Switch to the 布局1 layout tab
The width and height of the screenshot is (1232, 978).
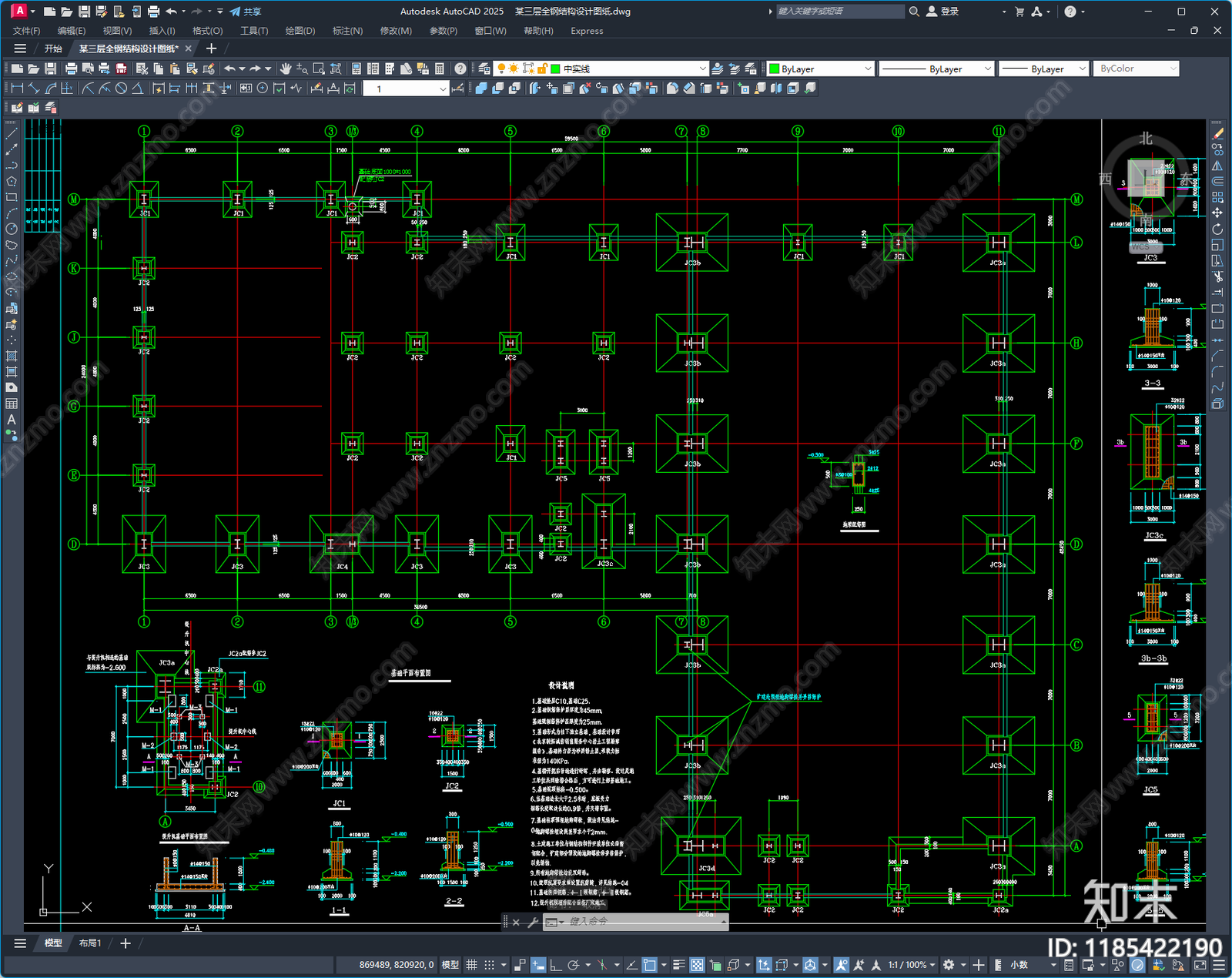[x=90, y=943]
